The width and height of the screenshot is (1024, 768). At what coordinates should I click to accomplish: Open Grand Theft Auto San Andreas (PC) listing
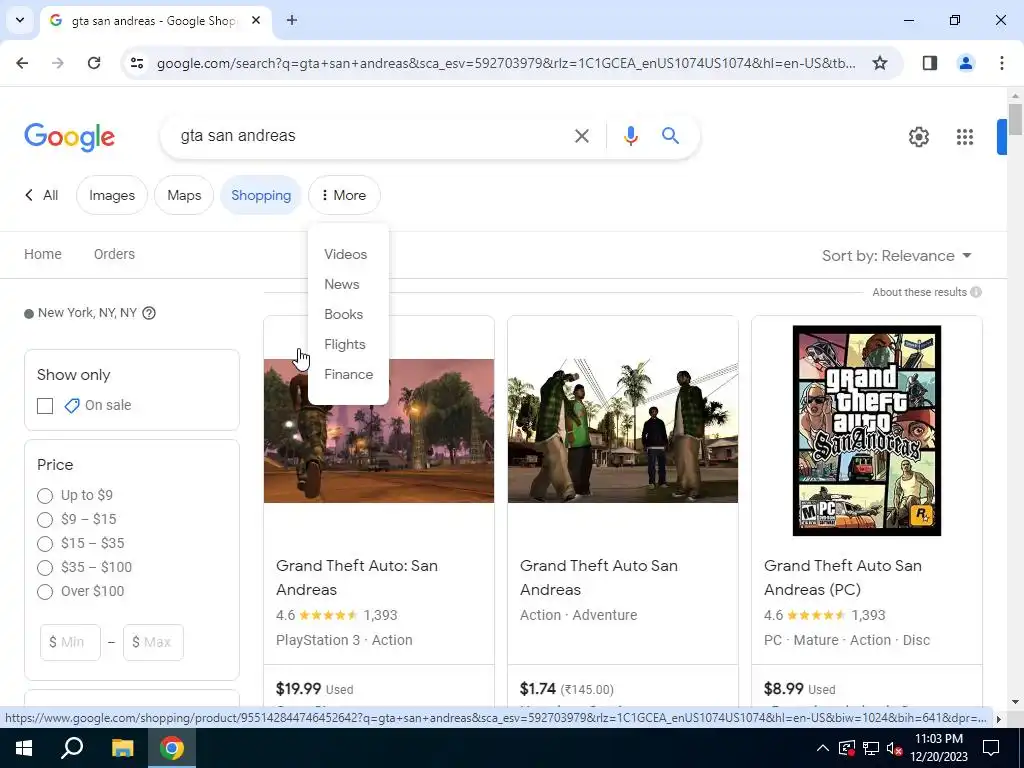(x=842, y=577)
